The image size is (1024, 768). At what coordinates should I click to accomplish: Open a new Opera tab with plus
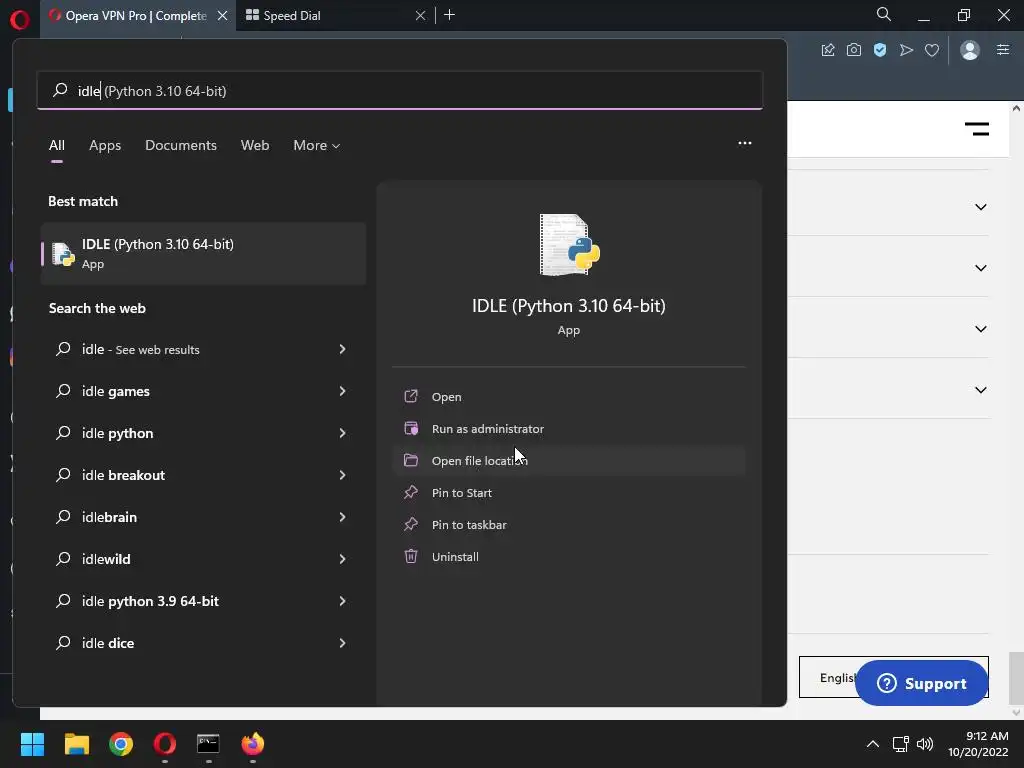[x=449, y=15]
